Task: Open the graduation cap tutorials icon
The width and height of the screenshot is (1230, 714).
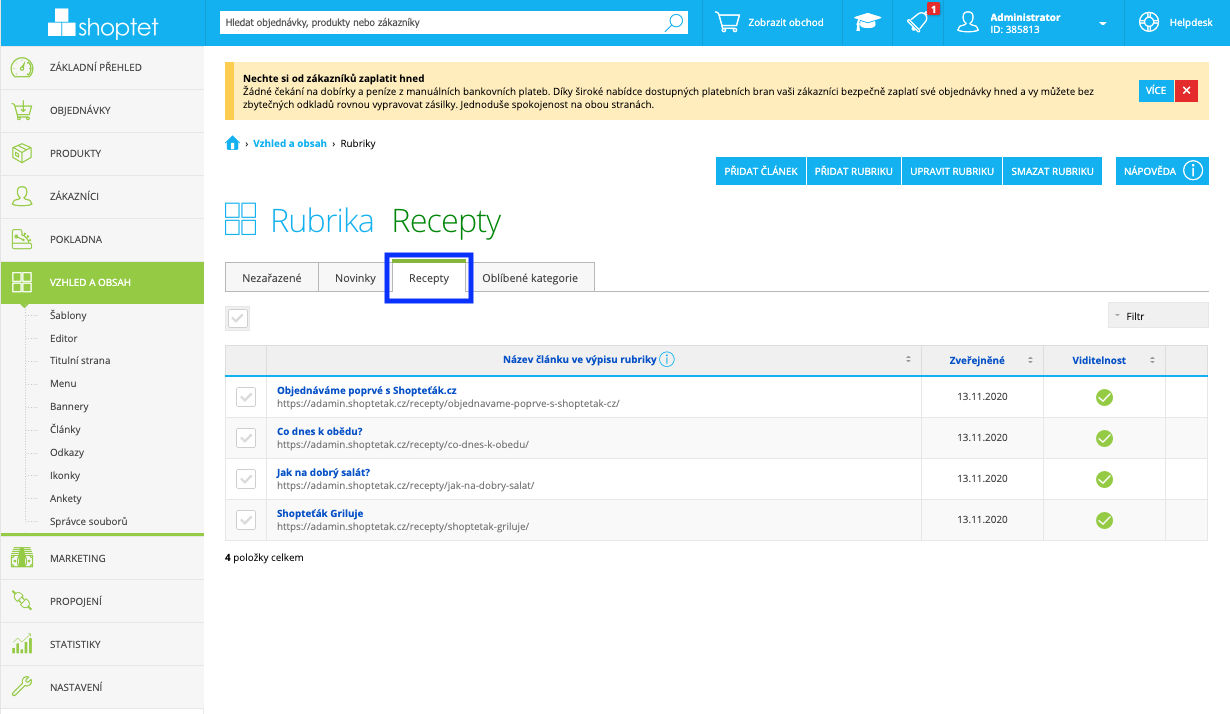Action: pyautogui.click(x=867, y=22)
